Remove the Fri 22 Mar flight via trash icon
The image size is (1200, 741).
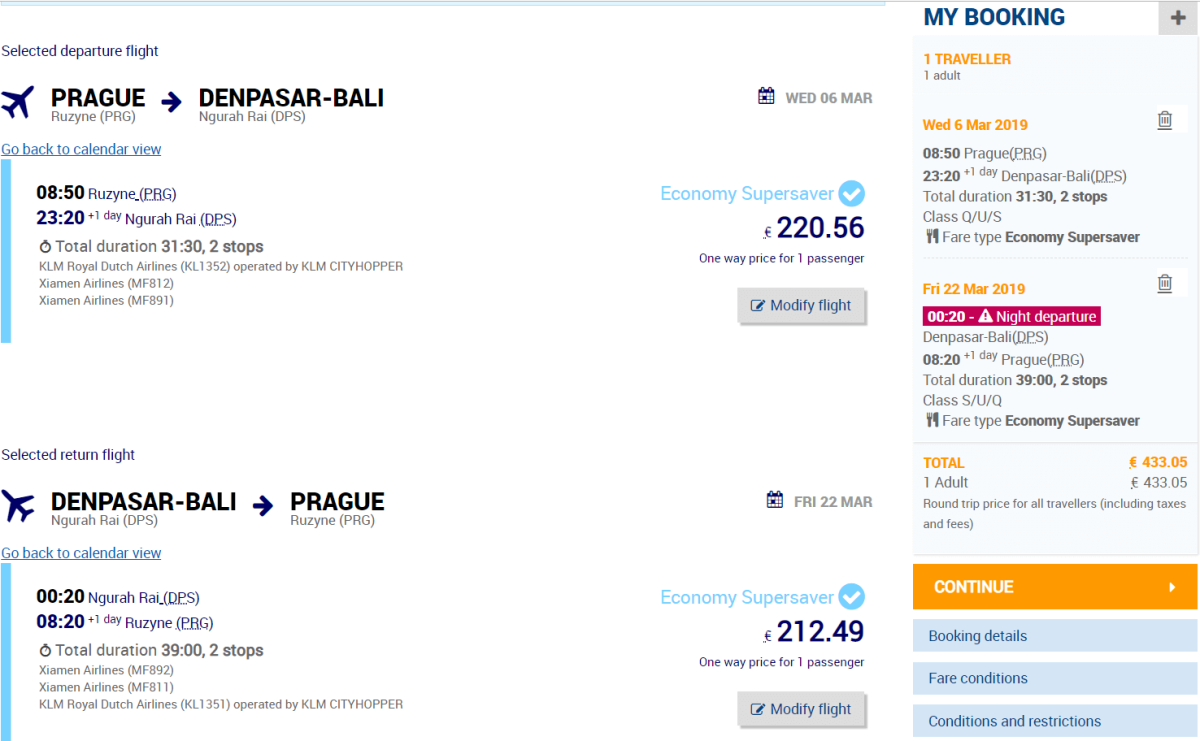[x=1165, y=284]
